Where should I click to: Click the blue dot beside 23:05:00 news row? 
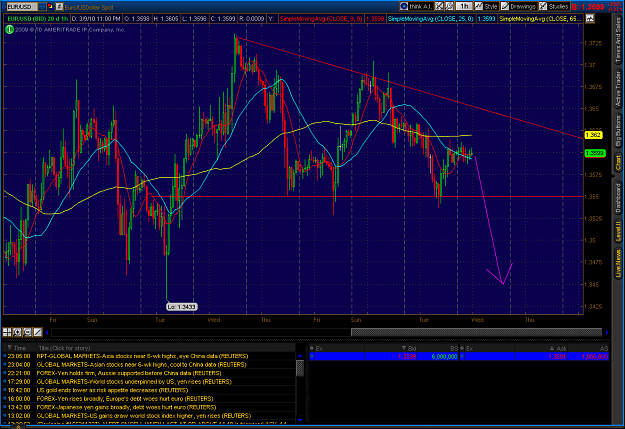point(5,356)
